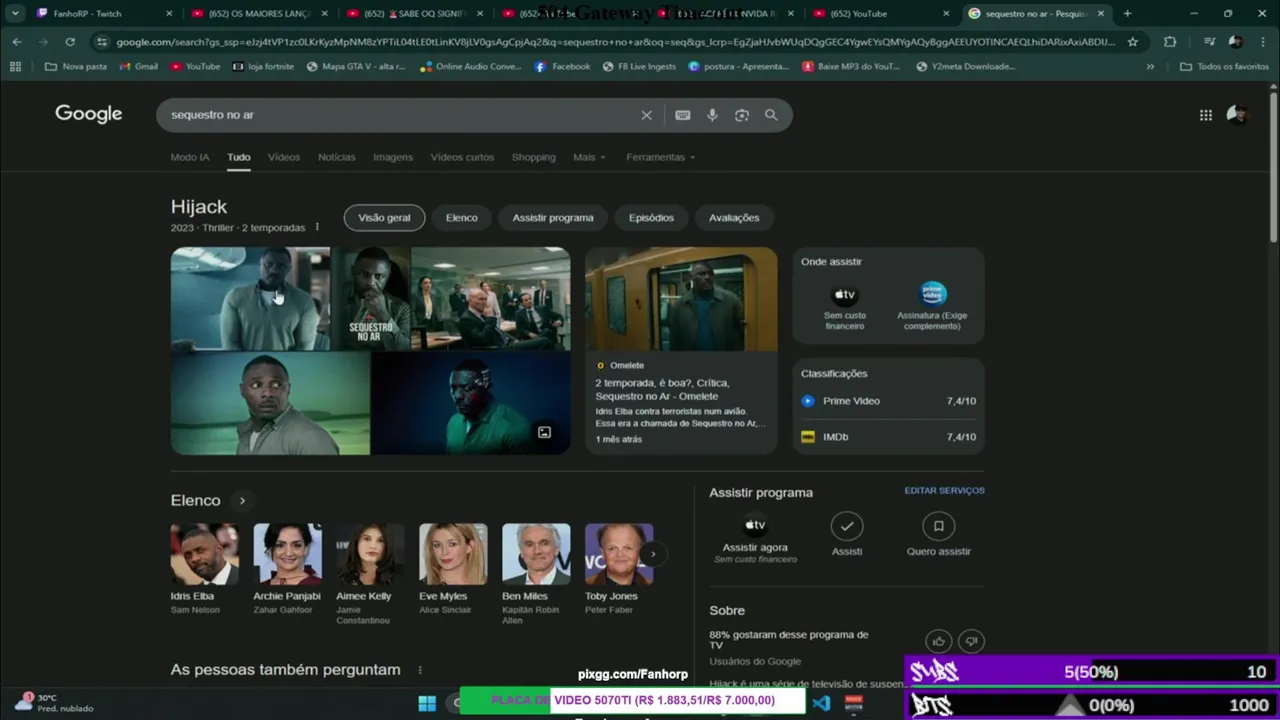
Task: Open Ben Miles cast card
Action: tap(536, 574)
